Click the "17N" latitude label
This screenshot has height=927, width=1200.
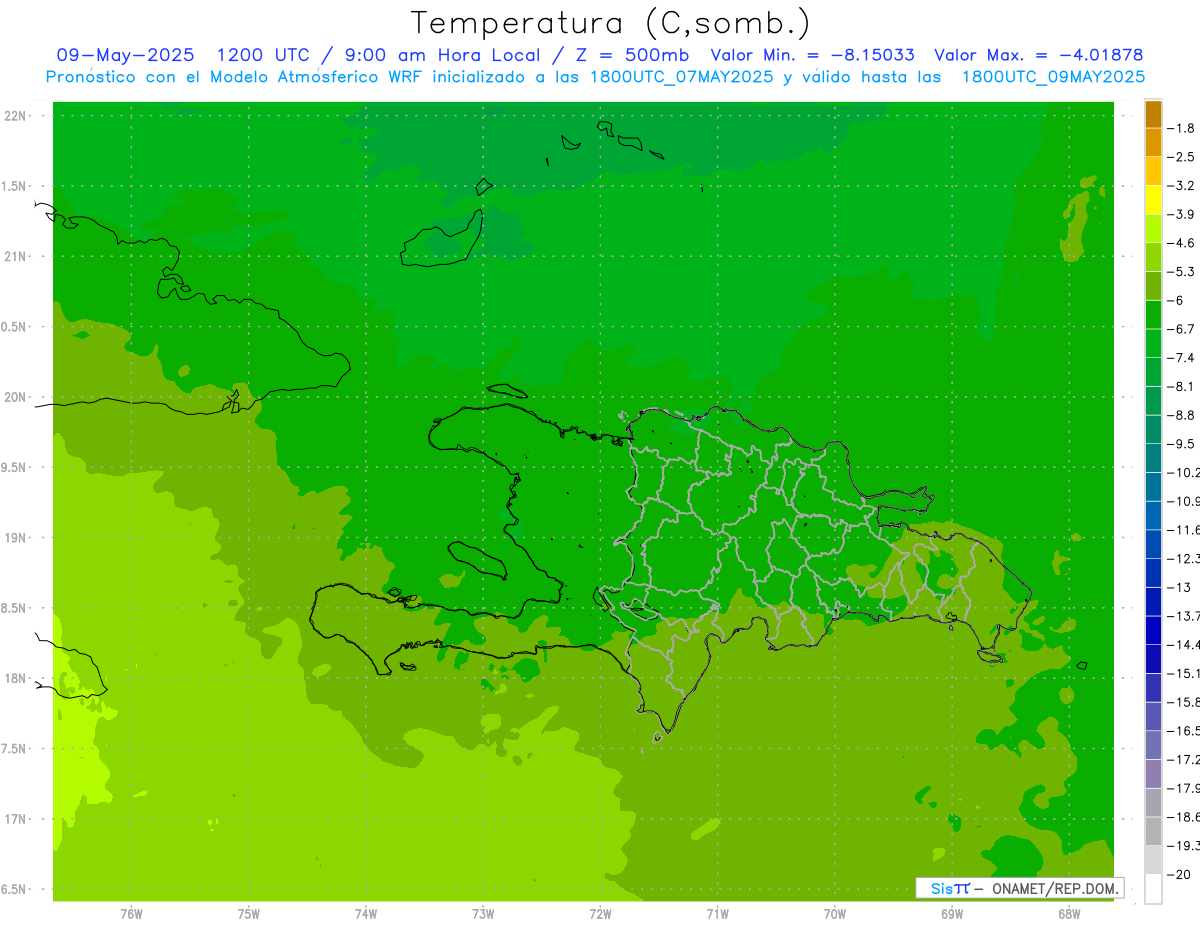[x=15, y=819]
